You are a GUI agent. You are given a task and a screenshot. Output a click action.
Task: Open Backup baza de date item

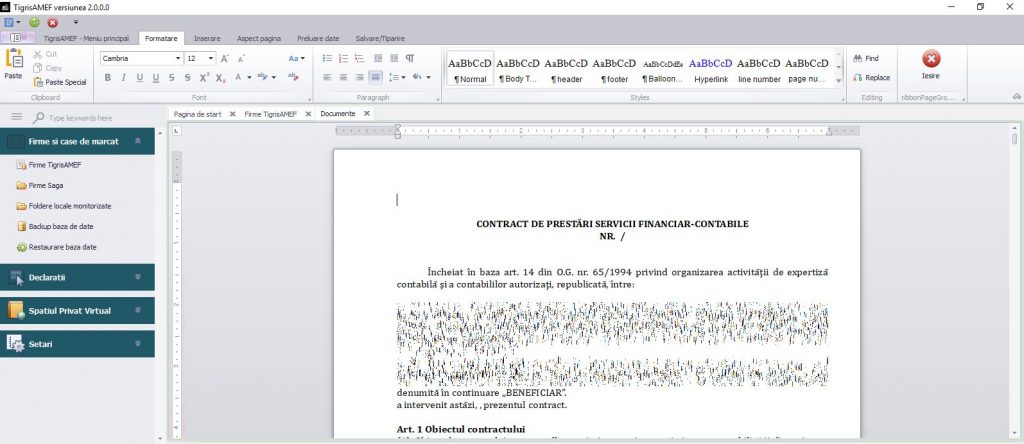click(x=55, y=227)
